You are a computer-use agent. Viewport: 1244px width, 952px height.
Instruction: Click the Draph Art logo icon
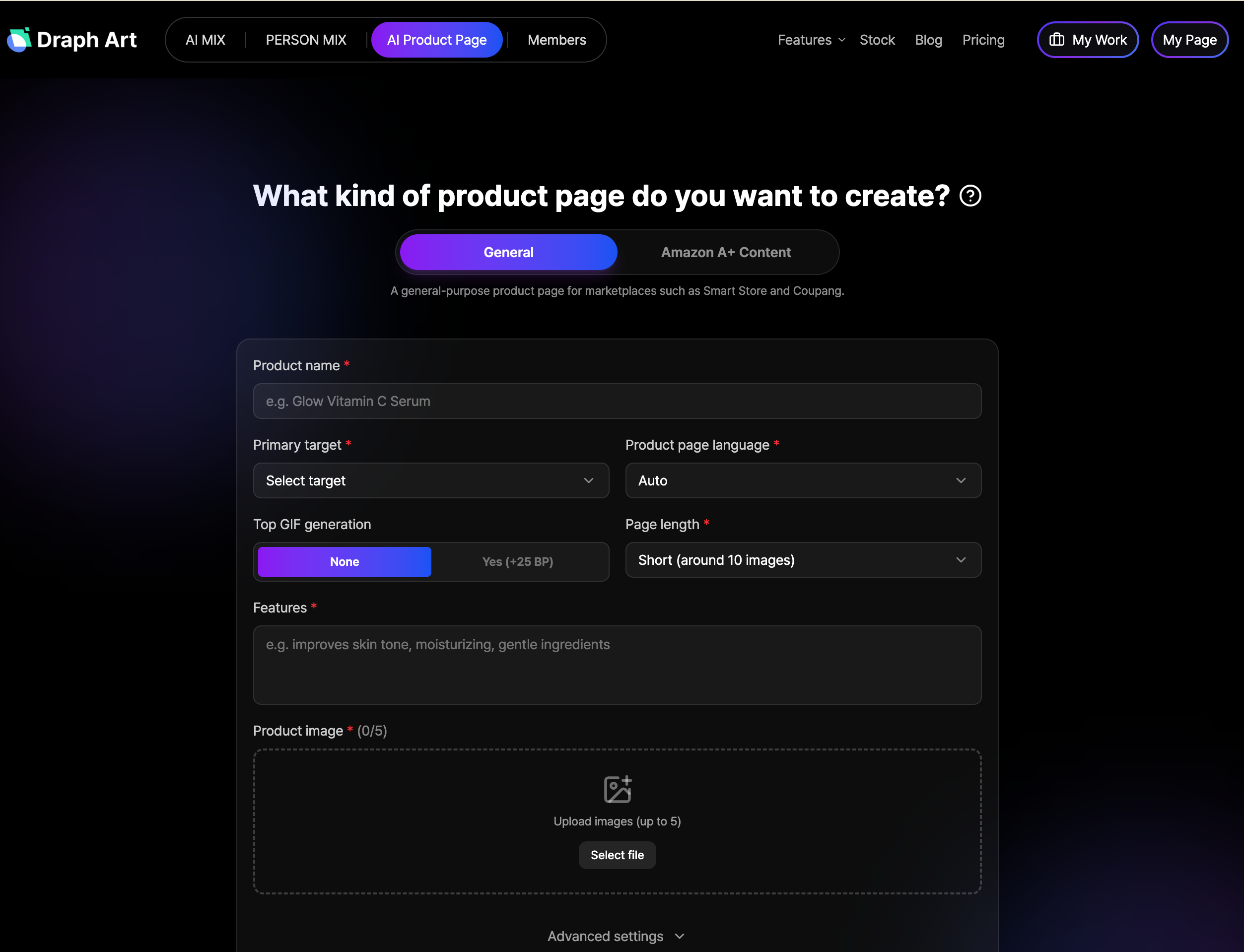[19, 40]
